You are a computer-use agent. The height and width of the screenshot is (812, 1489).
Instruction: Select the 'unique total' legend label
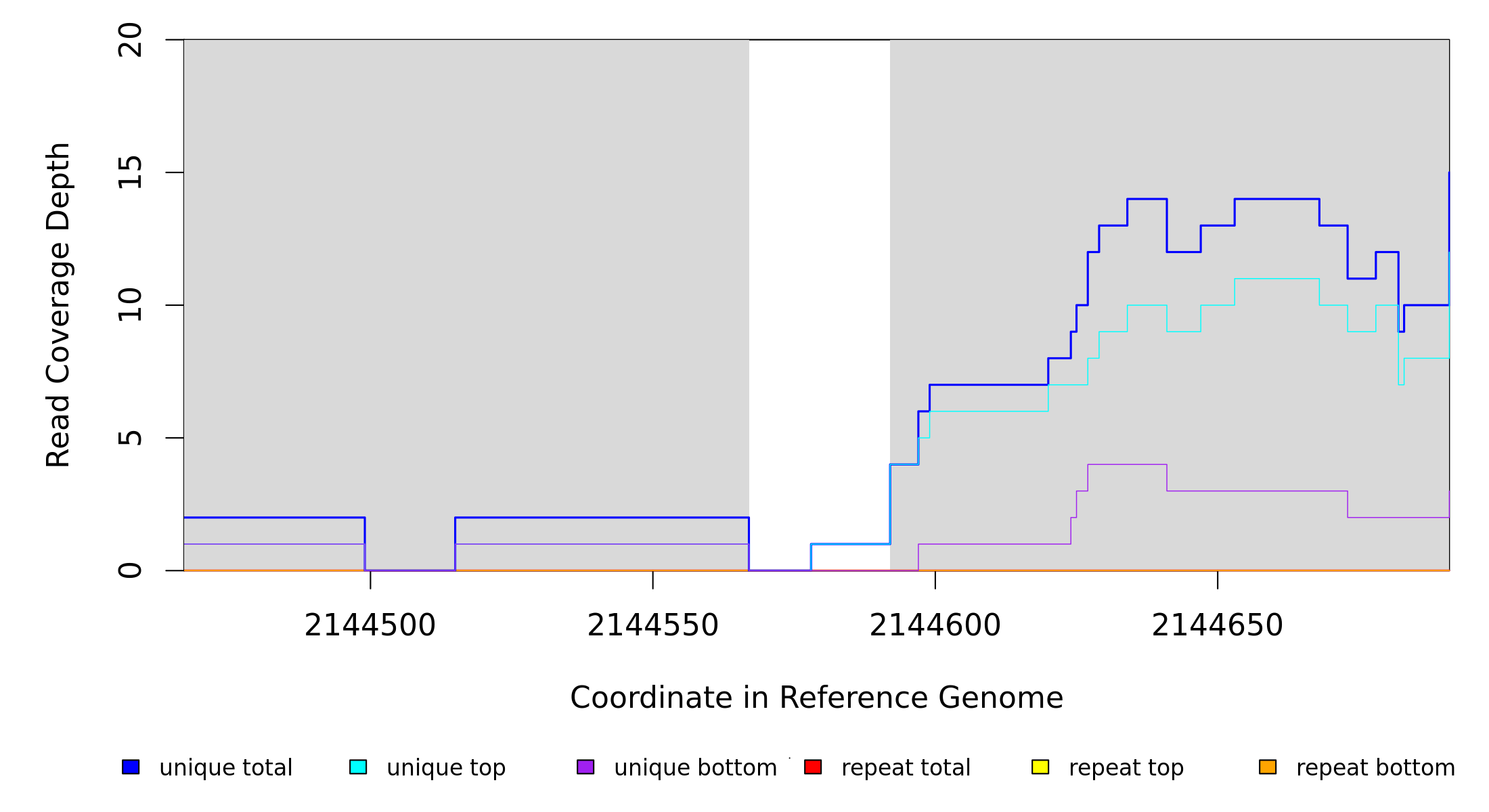pyautogui.click(x=225, y=768)
